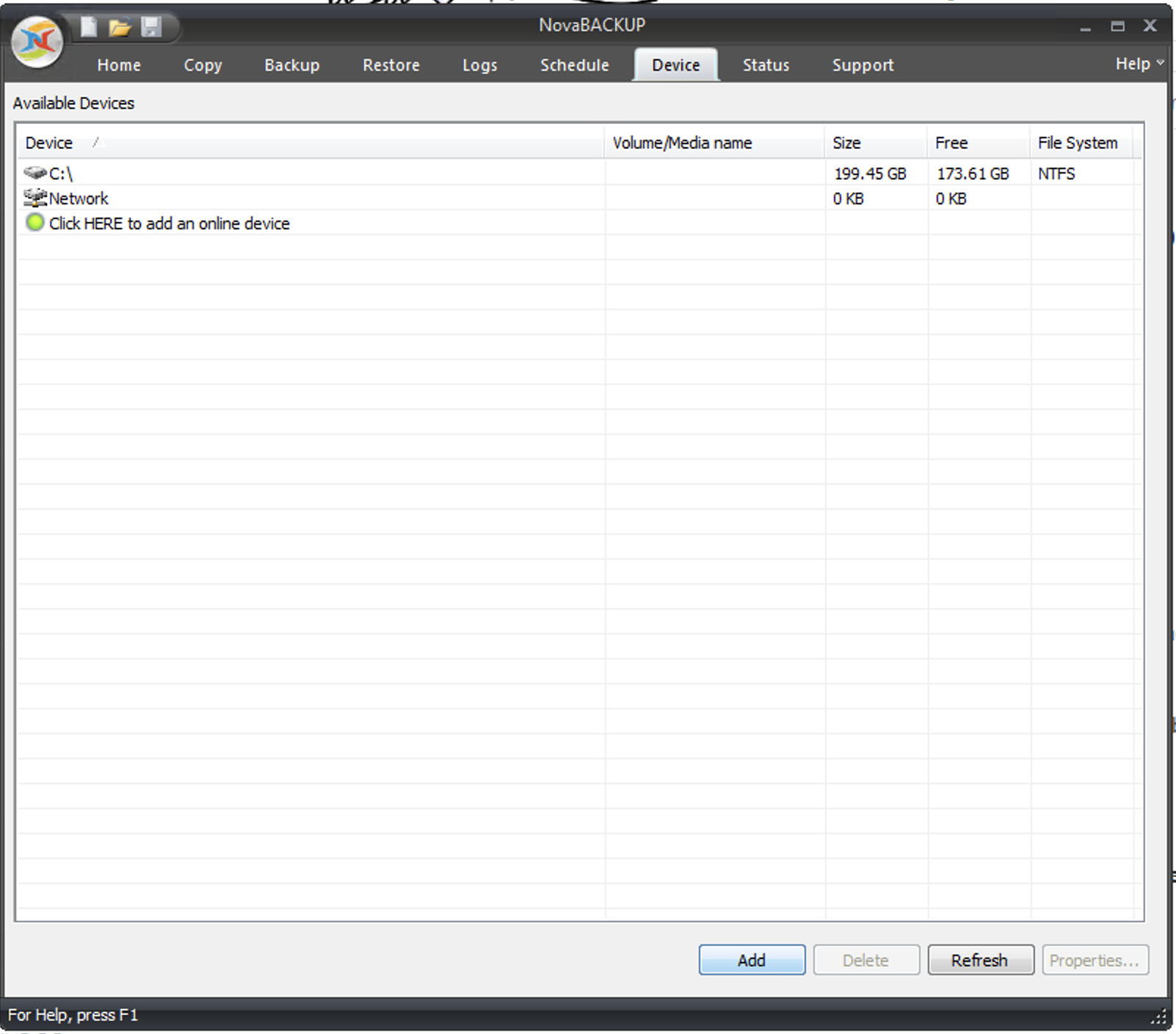The image size is (1176, 1034).
Task: Click the Add button
Action: point(752,960)
